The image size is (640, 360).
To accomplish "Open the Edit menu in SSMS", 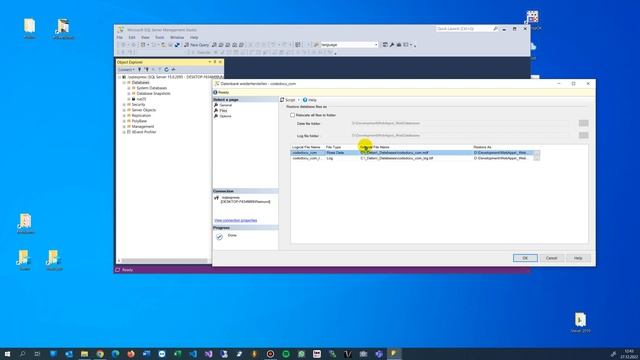I will (x=132, y=38).
